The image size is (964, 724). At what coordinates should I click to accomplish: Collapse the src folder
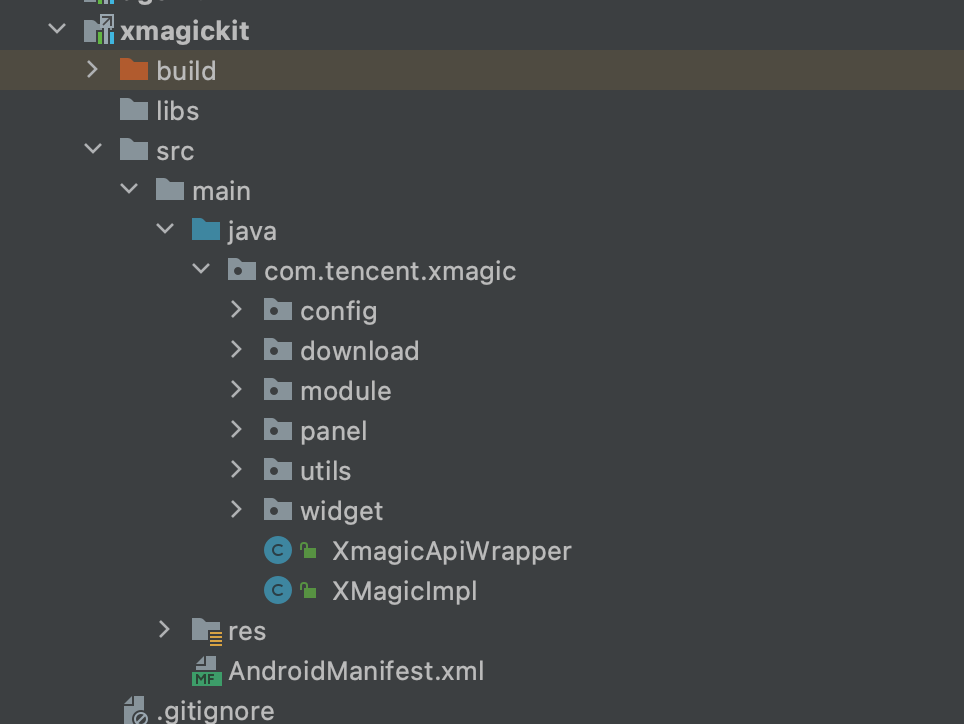pyautogui.click(x=93, y=150)
